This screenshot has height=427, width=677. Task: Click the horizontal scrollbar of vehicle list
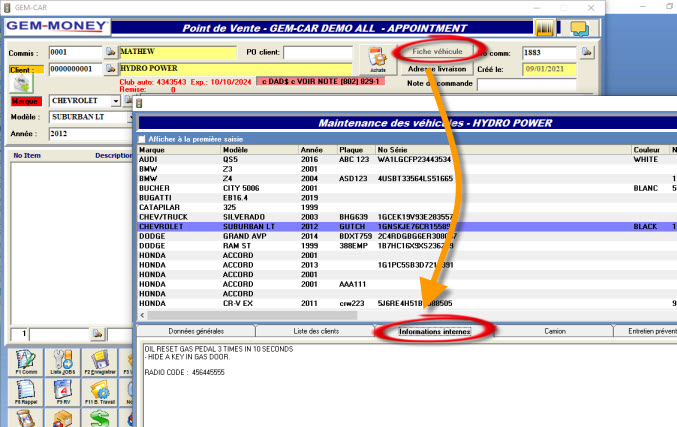click(252, 315)
